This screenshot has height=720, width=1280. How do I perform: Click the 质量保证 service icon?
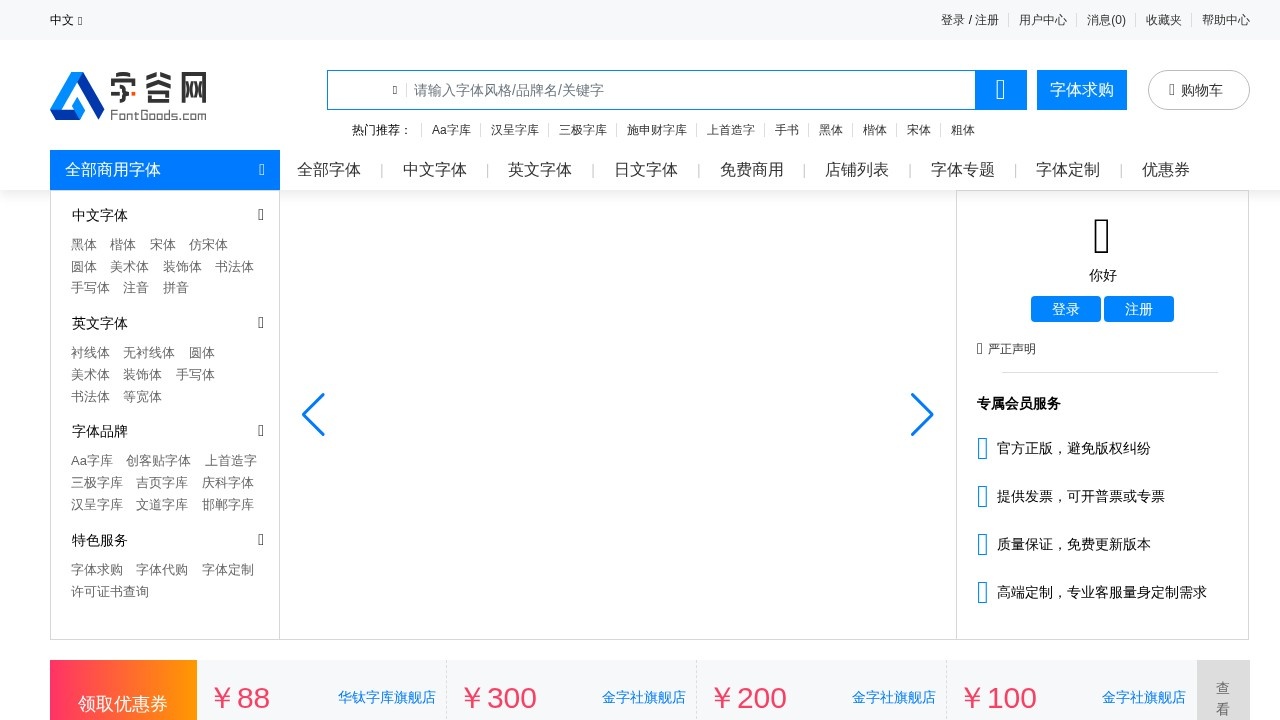pos(982,544)
